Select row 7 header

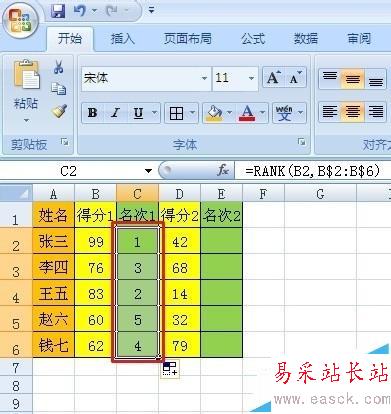click(16, 368)
